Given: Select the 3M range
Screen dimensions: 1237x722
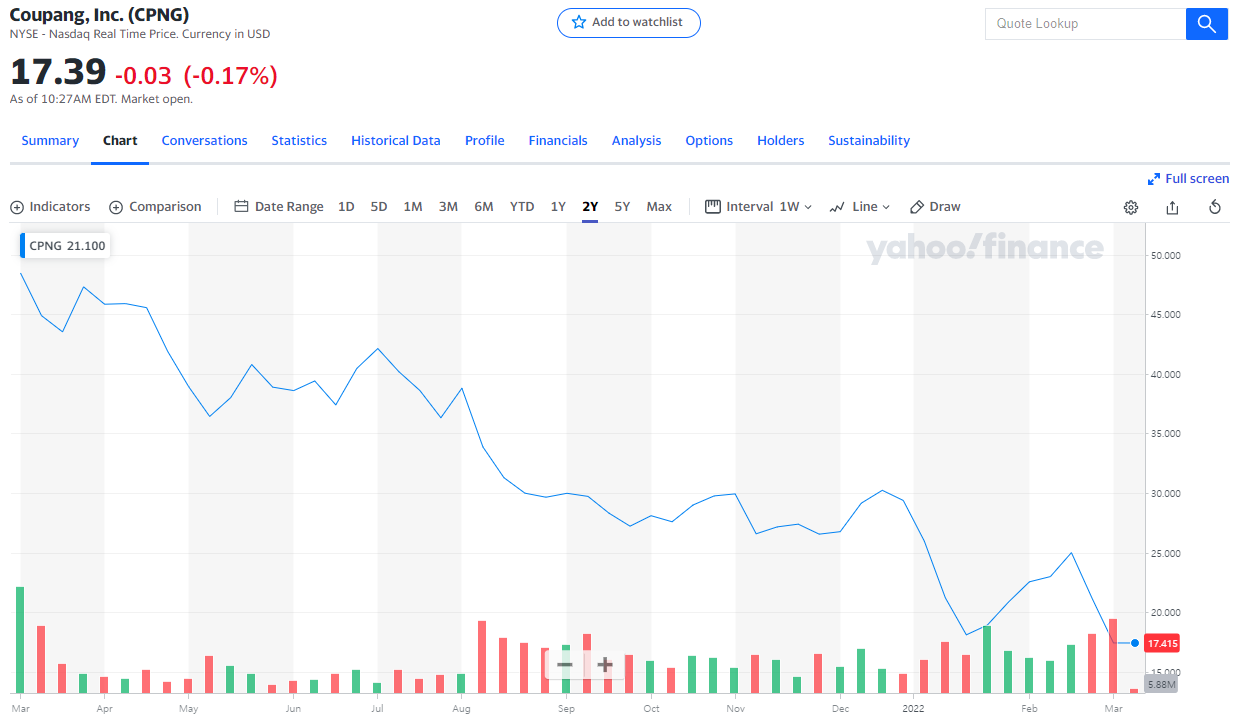Looking at the screenshot, I should (448, 207).
